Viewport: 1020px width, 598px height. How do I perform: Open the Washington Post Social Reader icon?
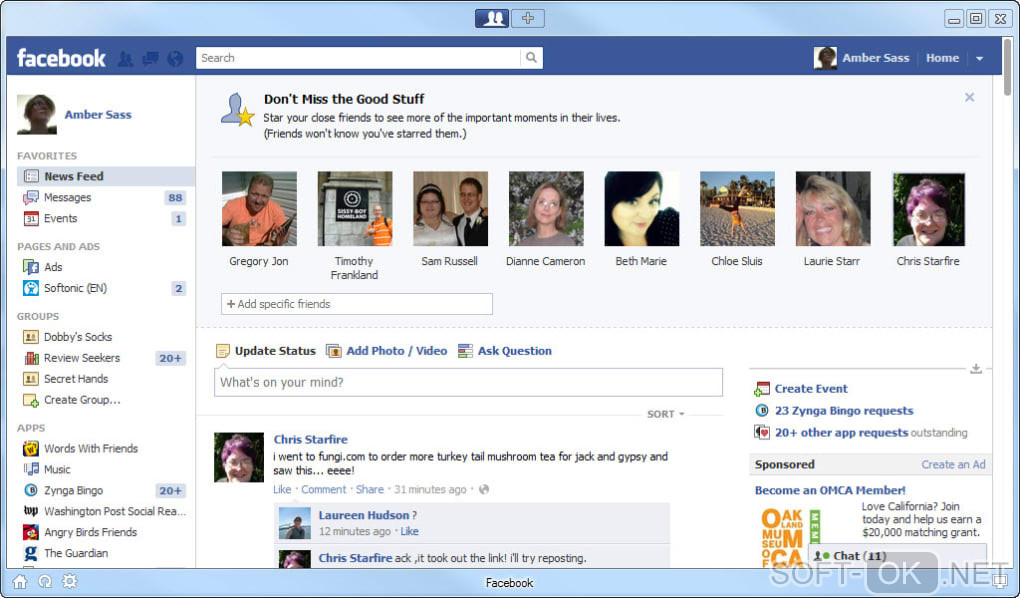(31, 511)
